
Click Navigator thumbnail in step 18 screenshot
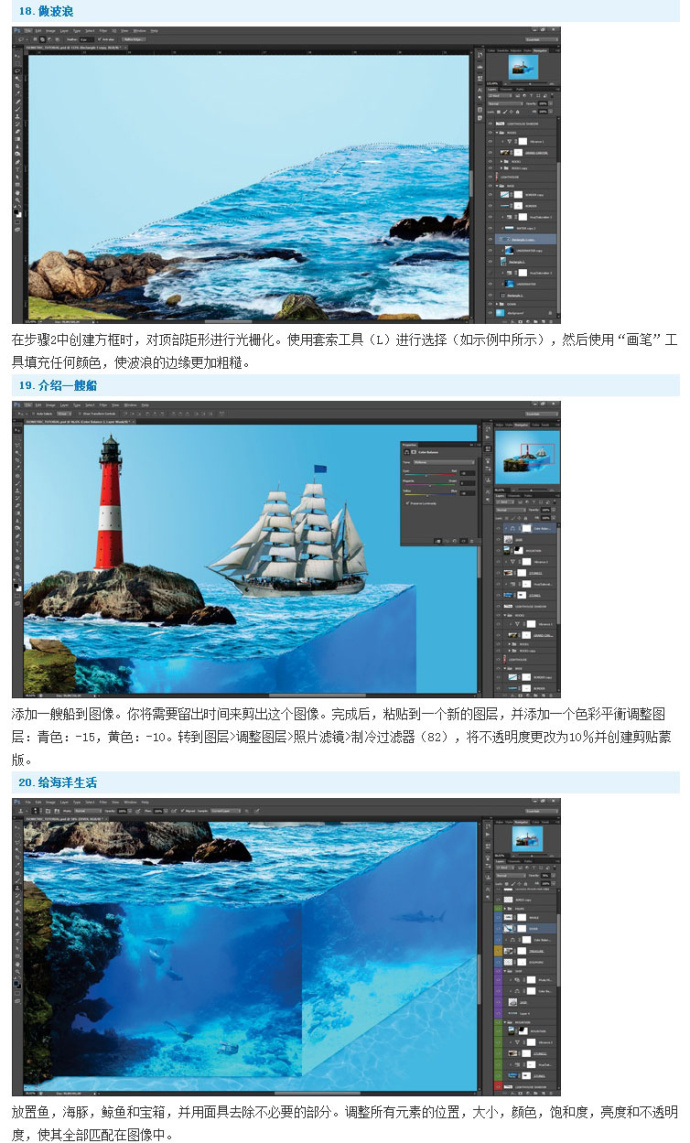coord(523,67)
